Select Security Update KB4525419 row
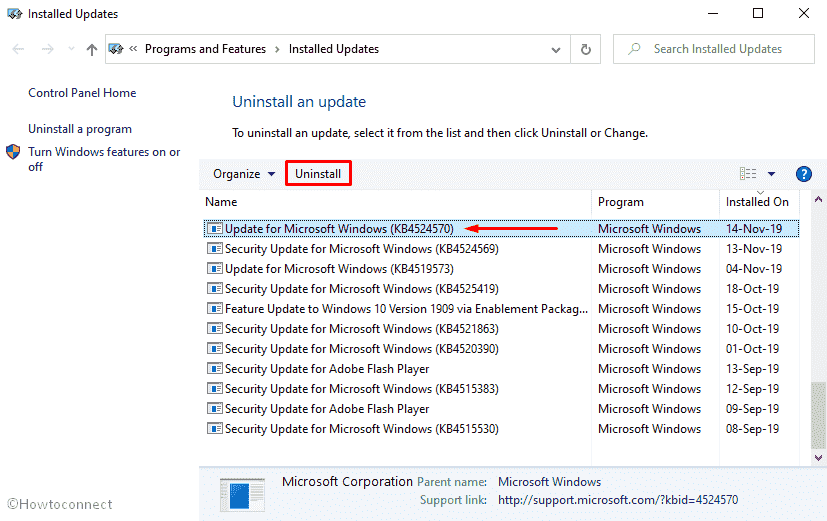827x521 pixels. tap(501, 289)
